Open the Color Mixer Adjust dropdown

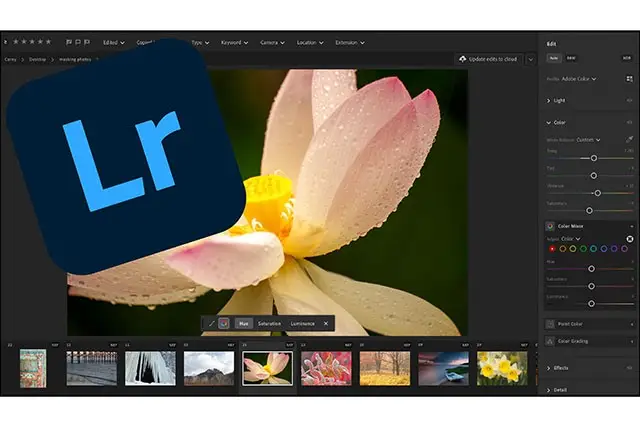click(x=571, y=239)
